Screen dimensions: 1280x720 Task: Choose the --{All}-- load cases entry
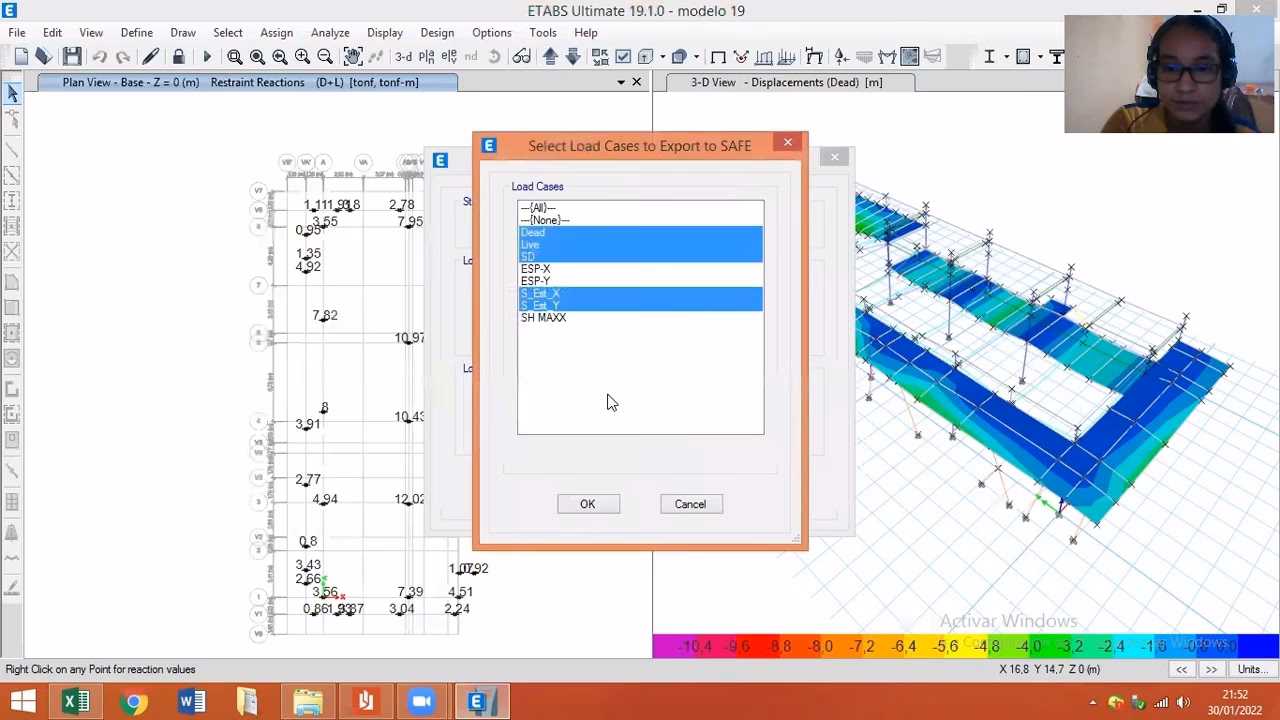(x=538, y=208)
